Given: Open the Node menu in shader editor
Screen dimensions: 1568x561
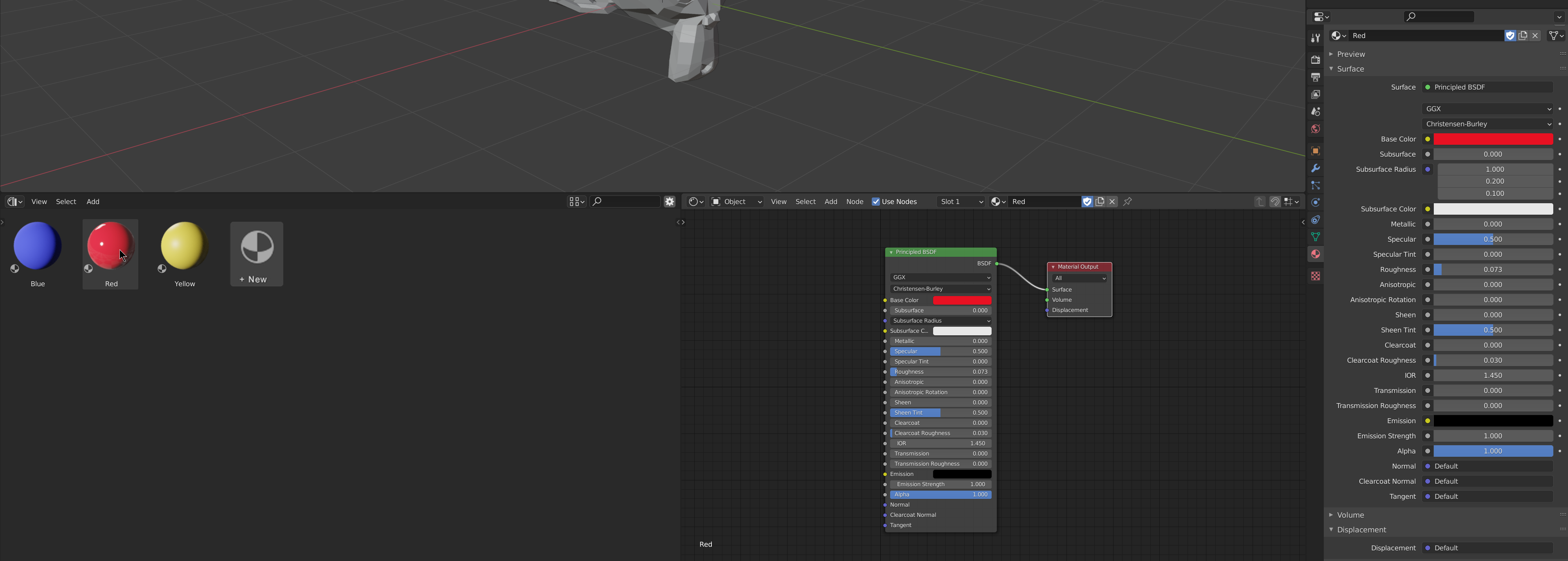Looking at the screenshot, I should point(855,202).
